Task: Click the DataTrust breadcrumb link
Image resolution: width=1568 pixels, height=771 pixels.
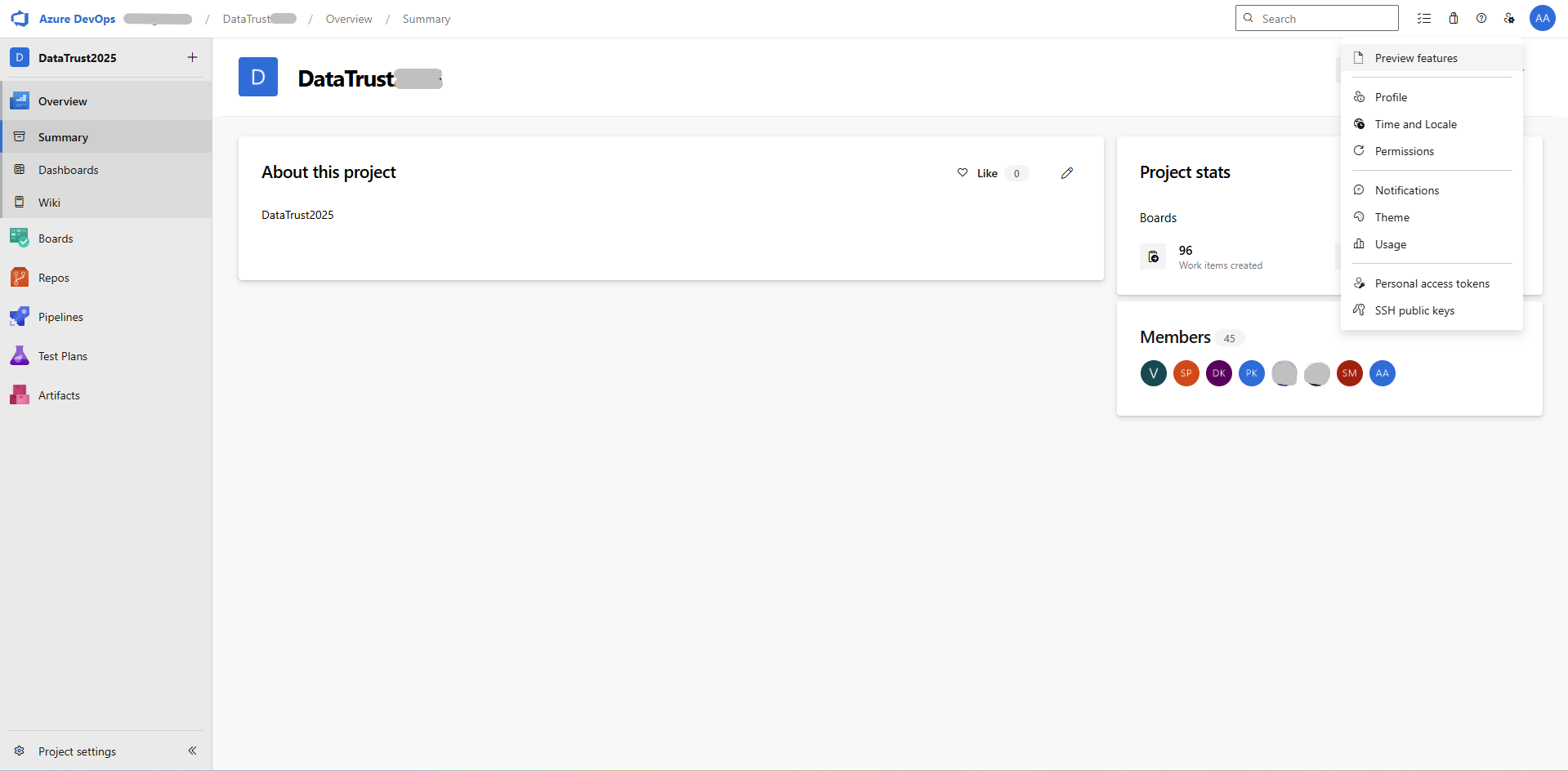Action: point(259,19)
